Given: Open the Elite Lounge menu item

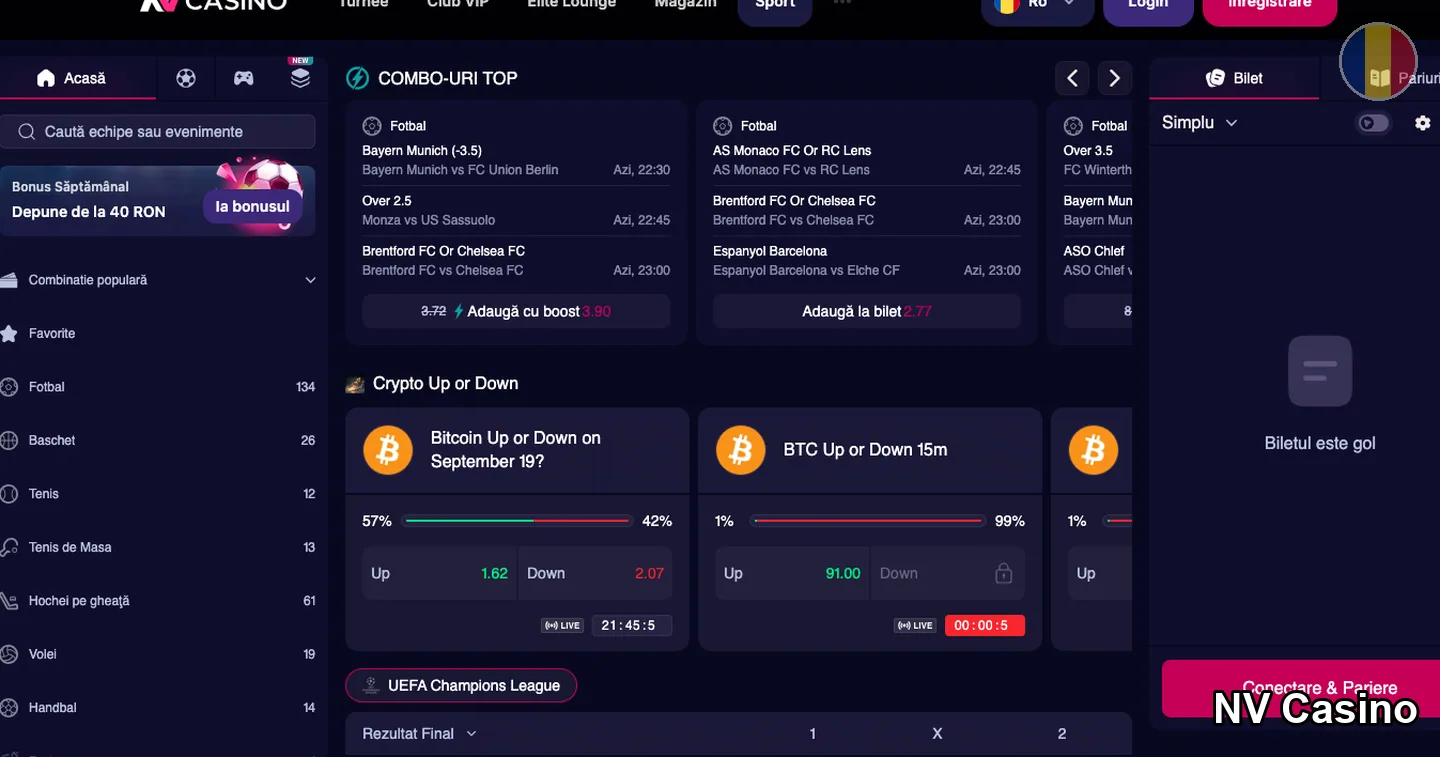Looking at the screenshot, I should tap(572, 5).
